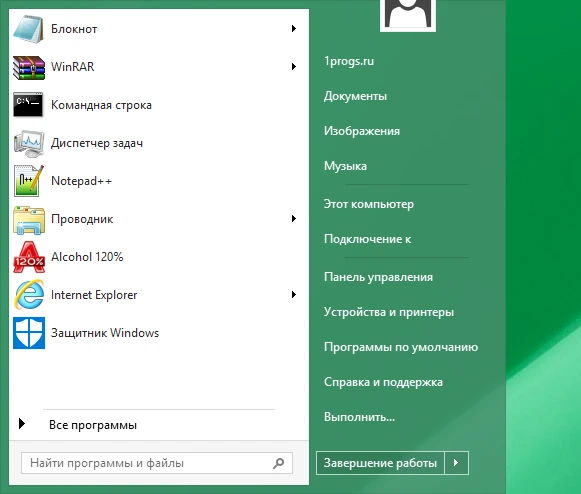Expand the Блокнот jump list arrow
The width and height of the screenshot is (581, 494).
[293, 29]
